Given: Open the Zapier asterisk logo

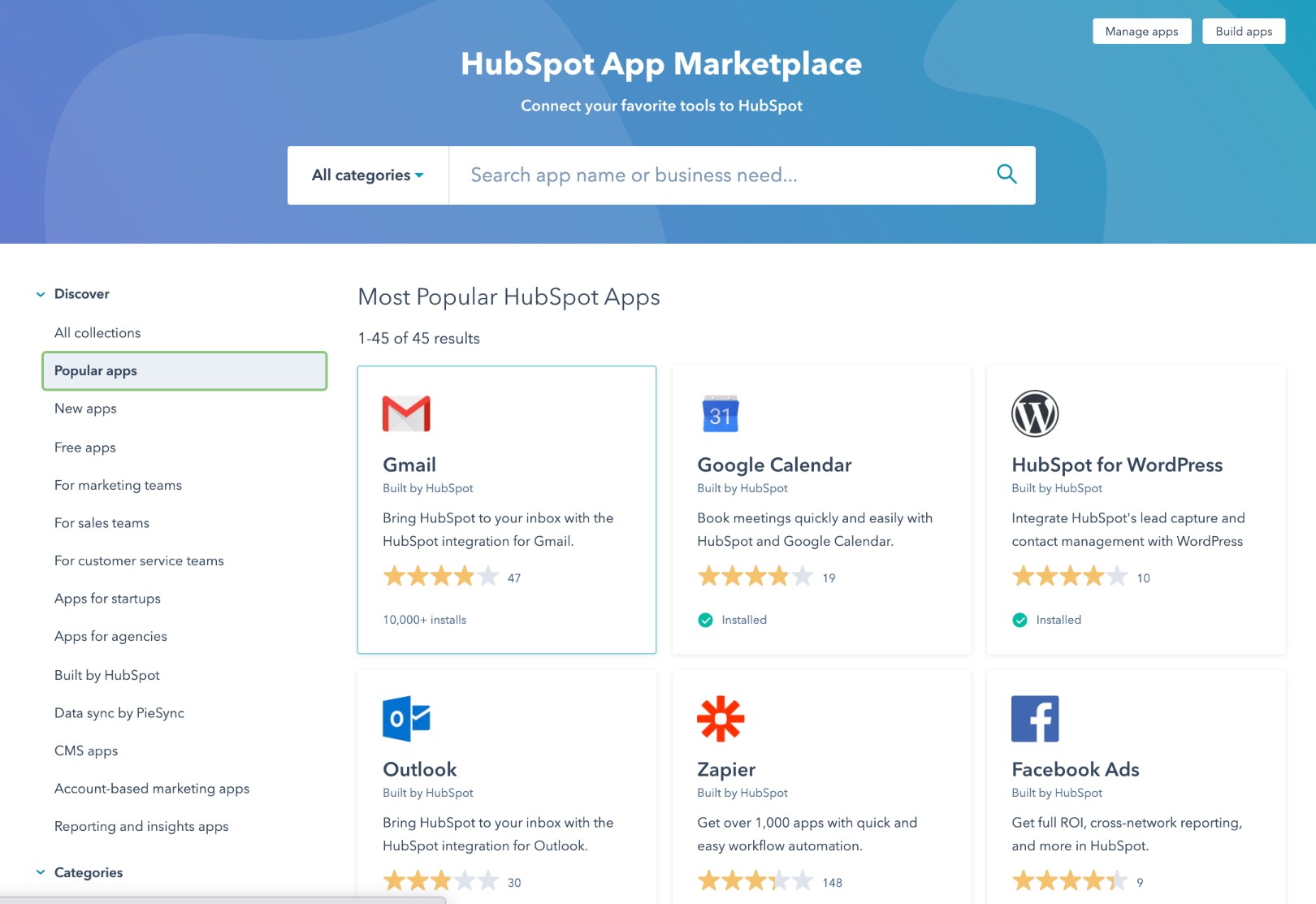Looking at the screenshot, I should (x=721, y=718).
